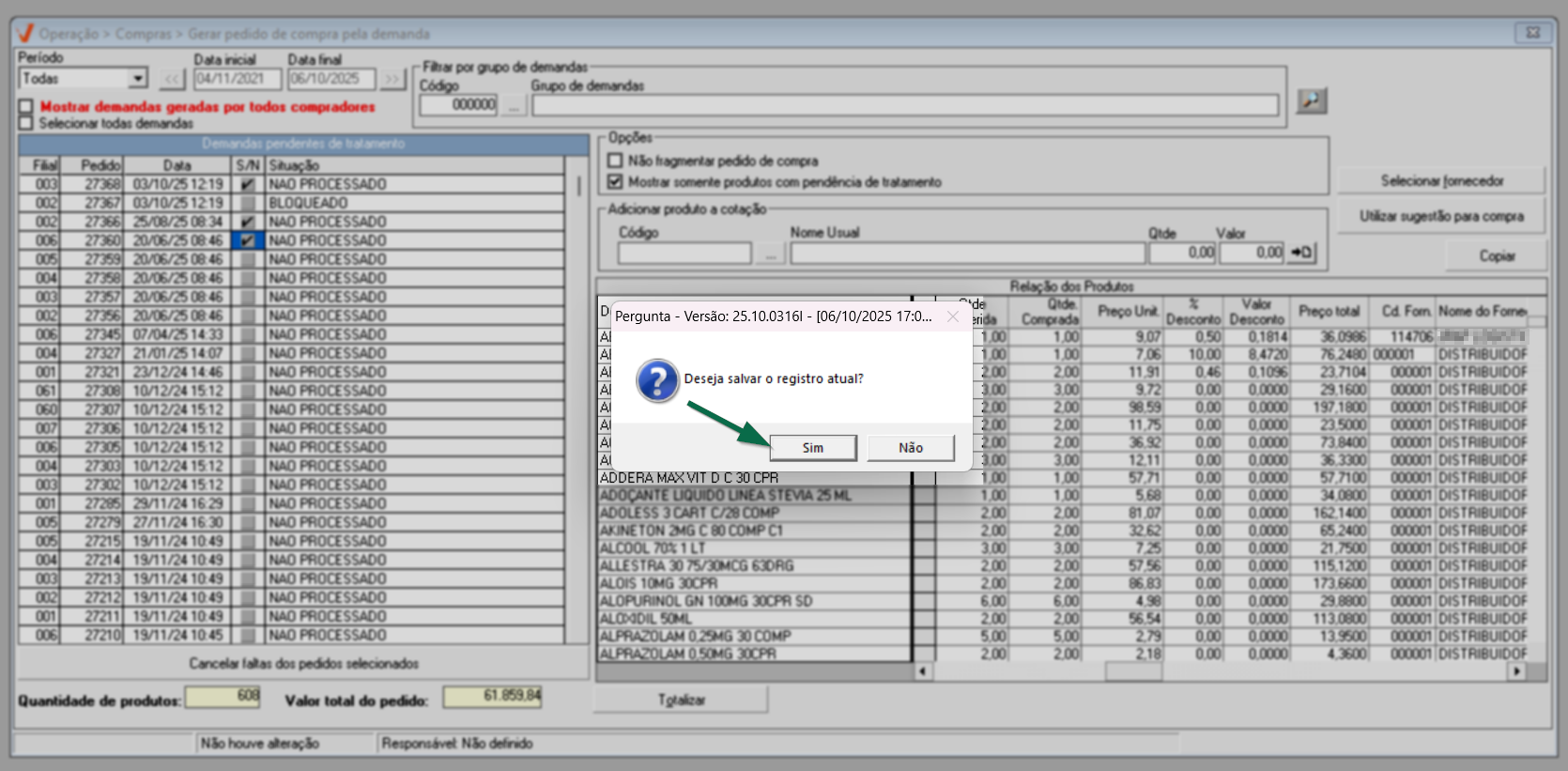Click the right arrow of the horizontal scrollbar

pos(1515,671)
